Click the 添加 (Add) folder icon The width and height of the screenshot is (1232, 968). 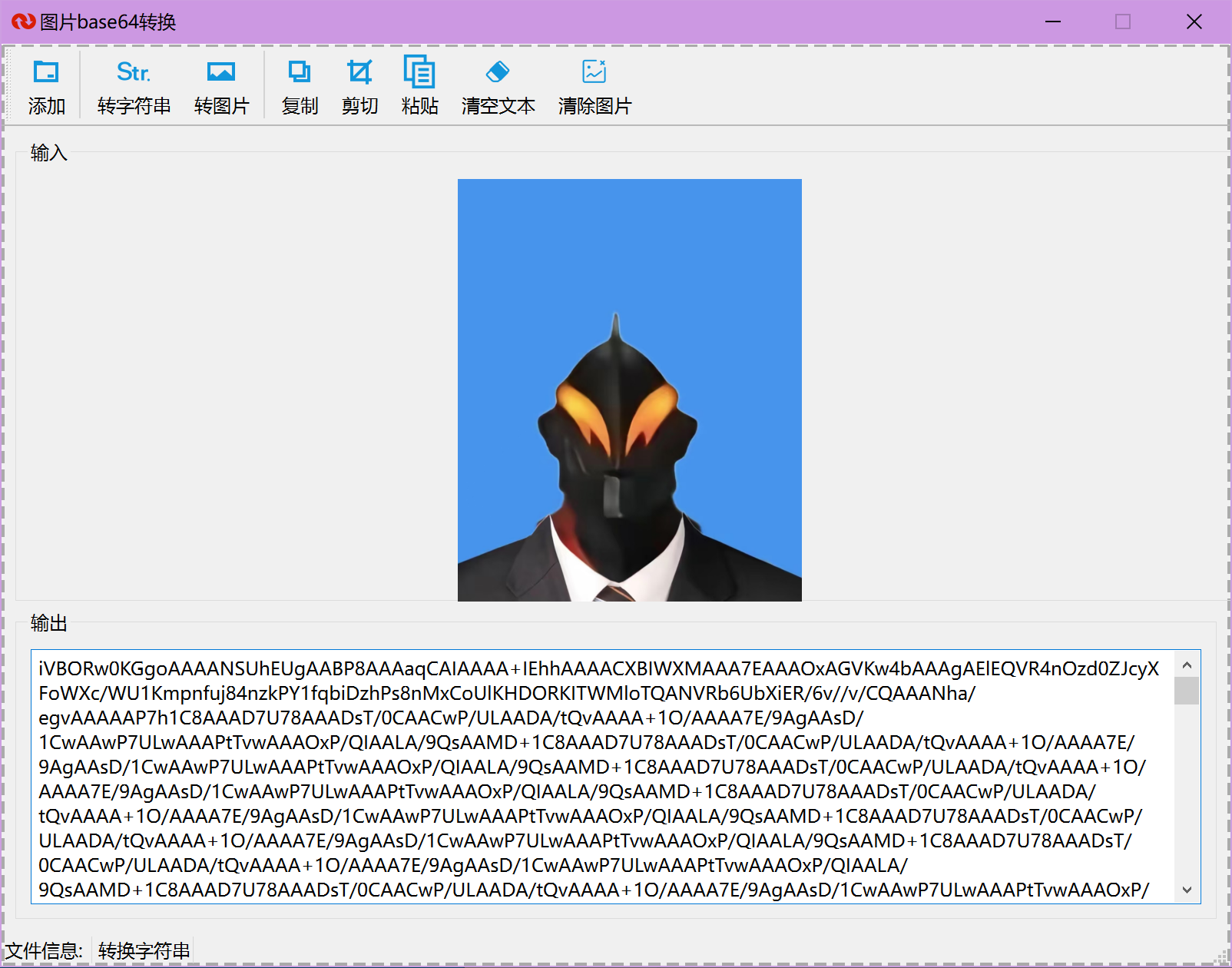[46, 72]
